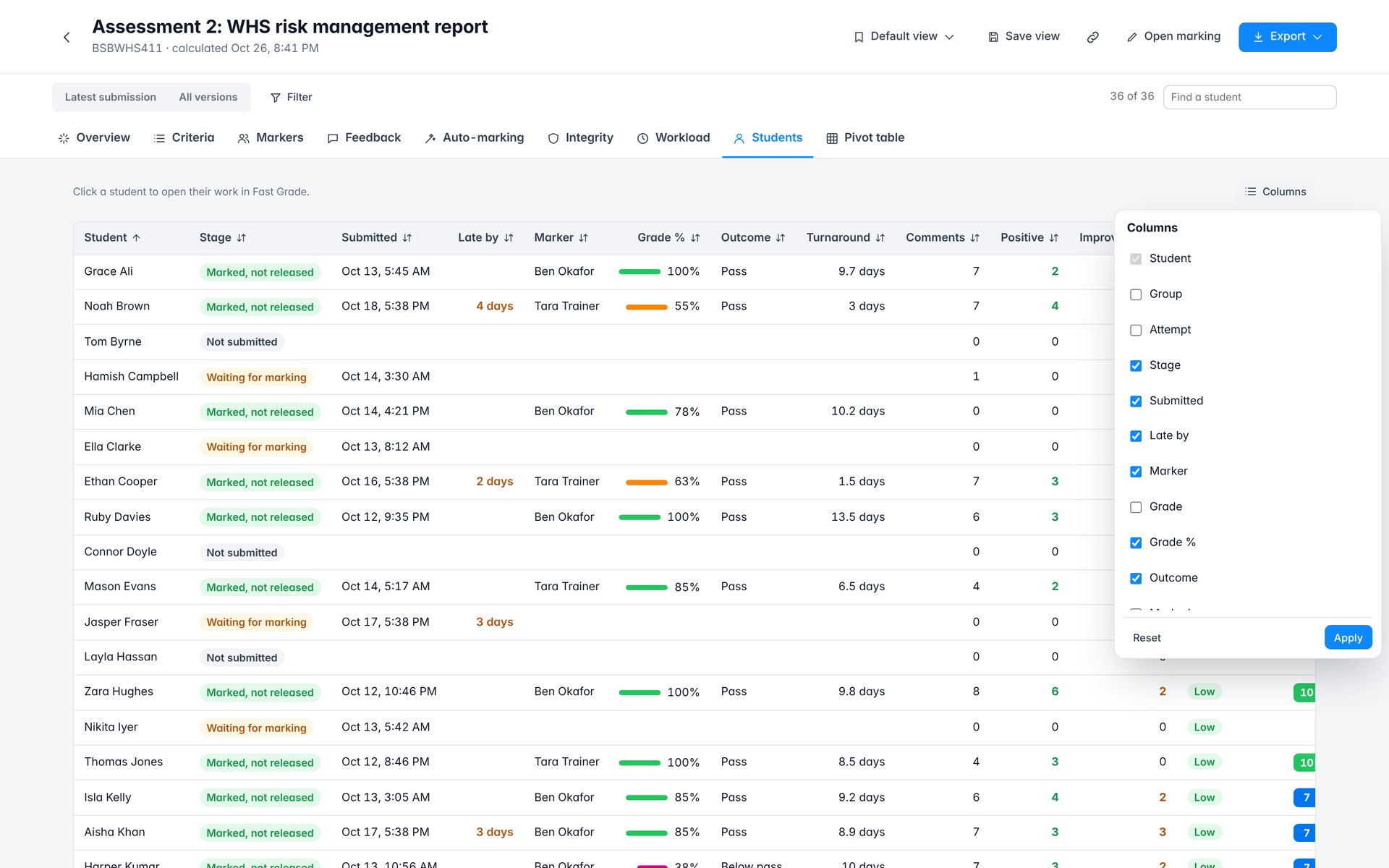Reset the columns to default
The image size is (1389, 868).
1147,638
